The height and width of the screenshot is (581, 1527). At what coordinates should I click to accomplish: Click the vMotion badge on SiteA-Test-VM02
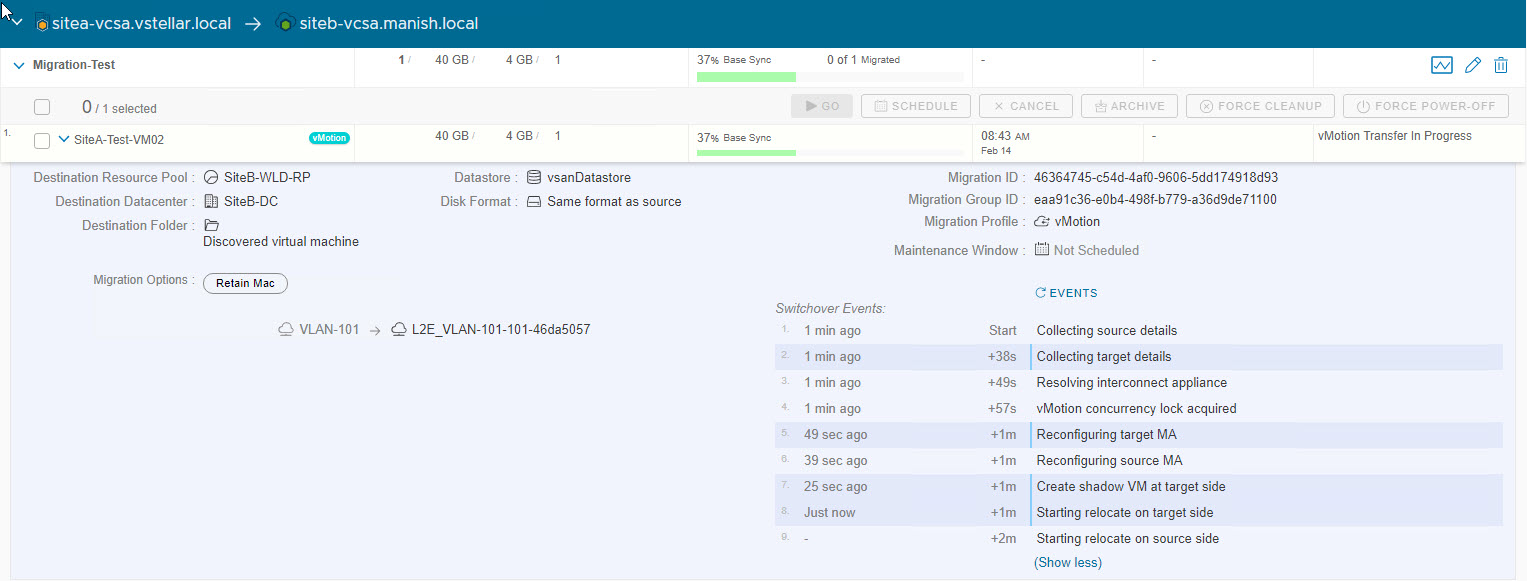point(329,139)
